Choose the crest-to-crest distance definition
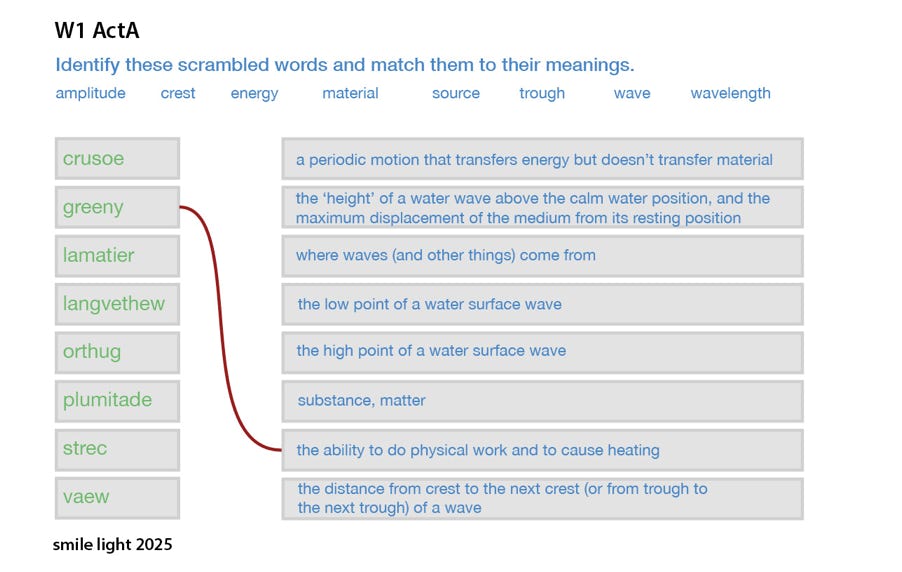This screenshot has height=572, width=902. (x=542, y=498)
